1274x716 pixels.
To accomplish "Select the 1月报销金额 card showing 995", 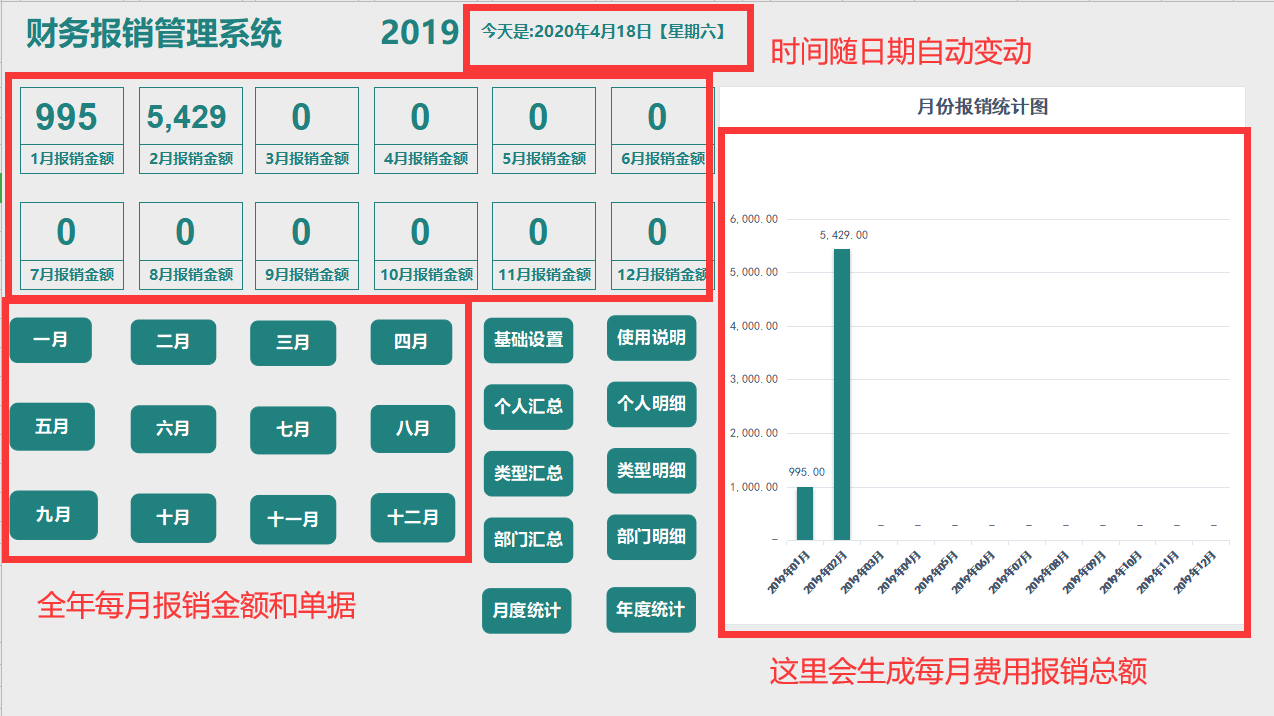I will coord(71,130).
